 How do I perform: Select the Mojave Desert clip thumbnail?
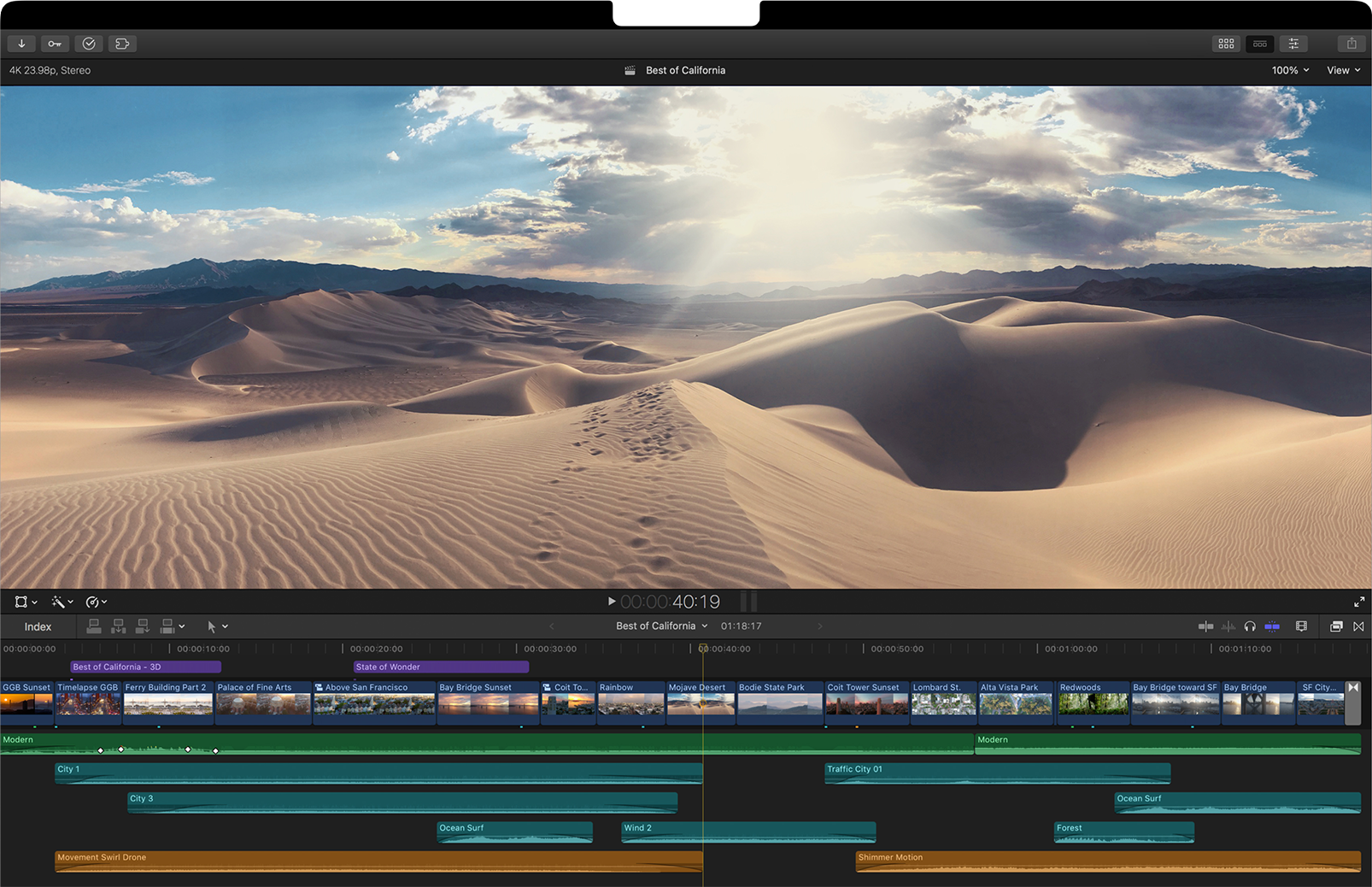coord(701,702)
